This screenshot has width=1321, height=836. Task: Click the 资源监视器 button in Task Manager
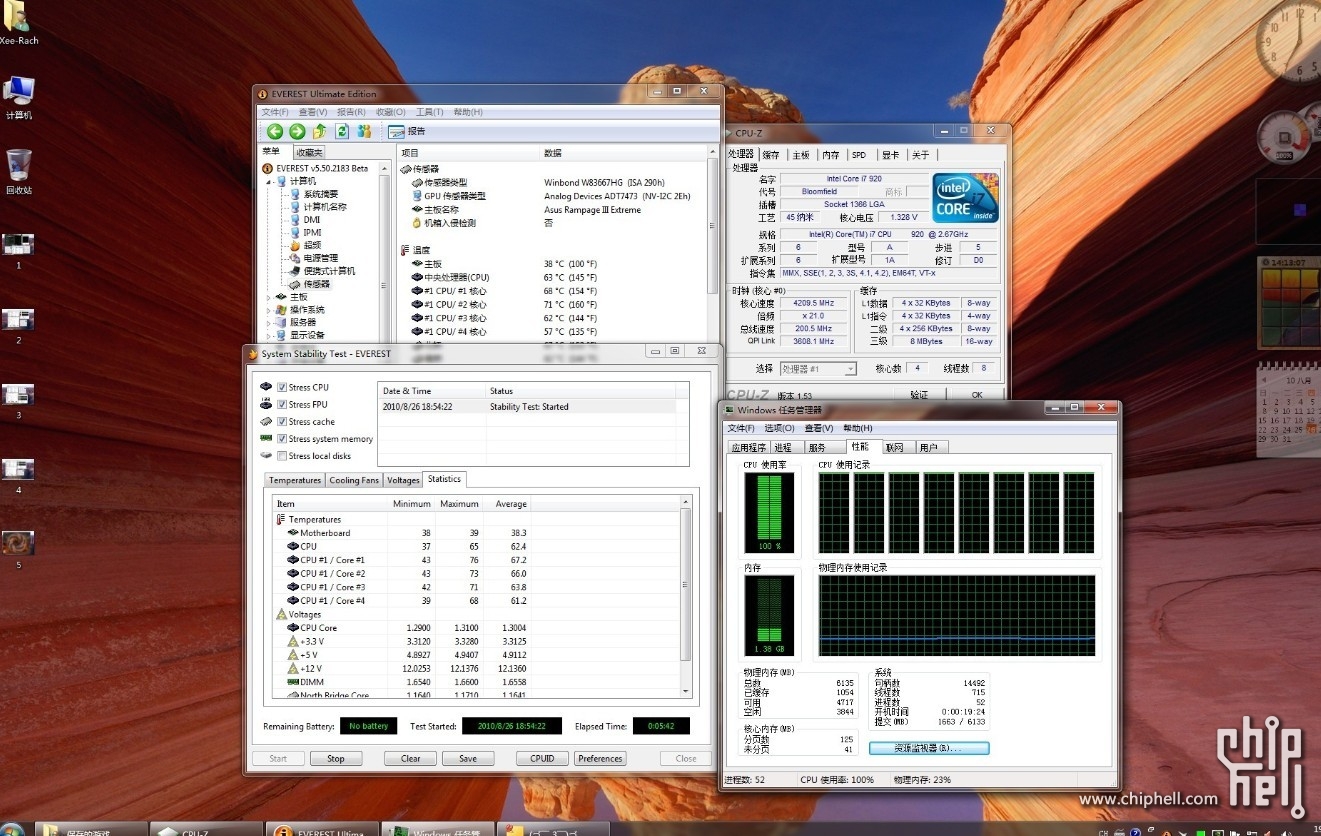(928, 748)
